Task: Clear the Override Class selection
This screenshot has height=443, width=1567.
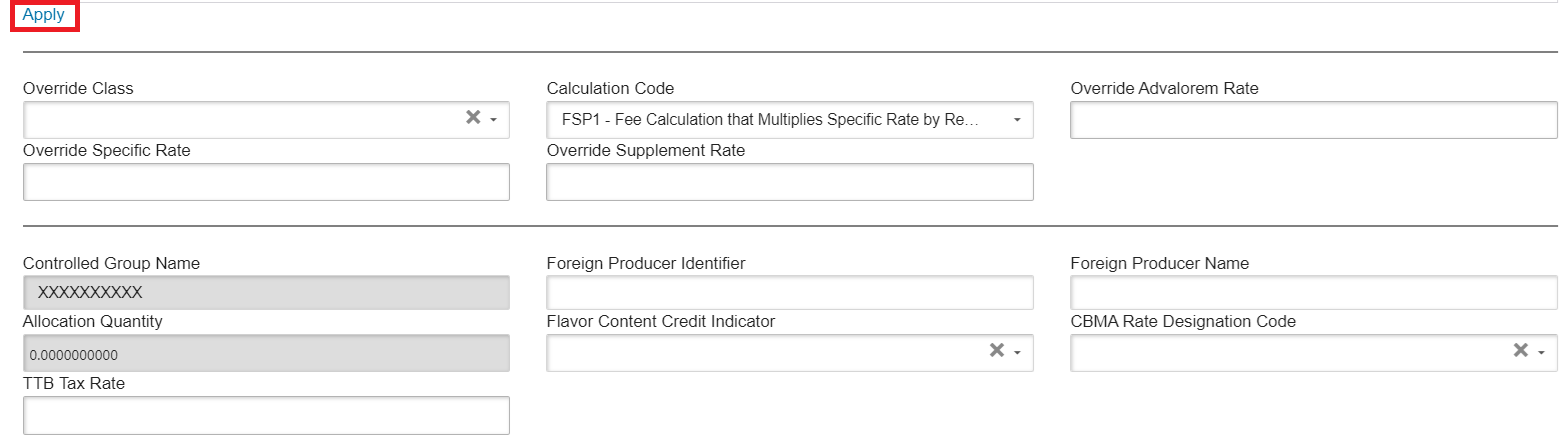Action: click(x=473, y=118)
